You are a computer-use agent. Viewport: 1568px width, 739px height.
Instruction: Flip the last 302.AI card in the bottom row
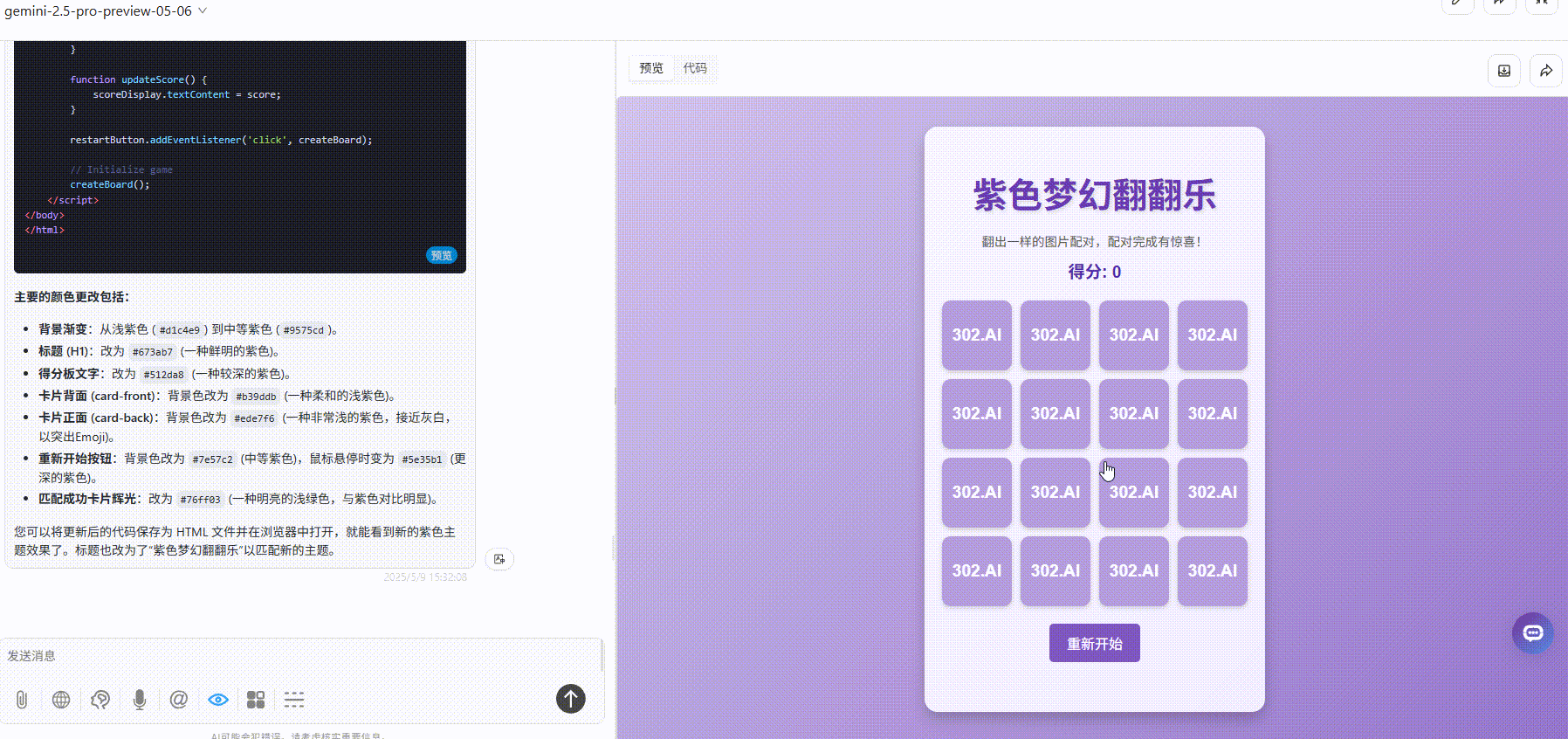point(1213,570)
